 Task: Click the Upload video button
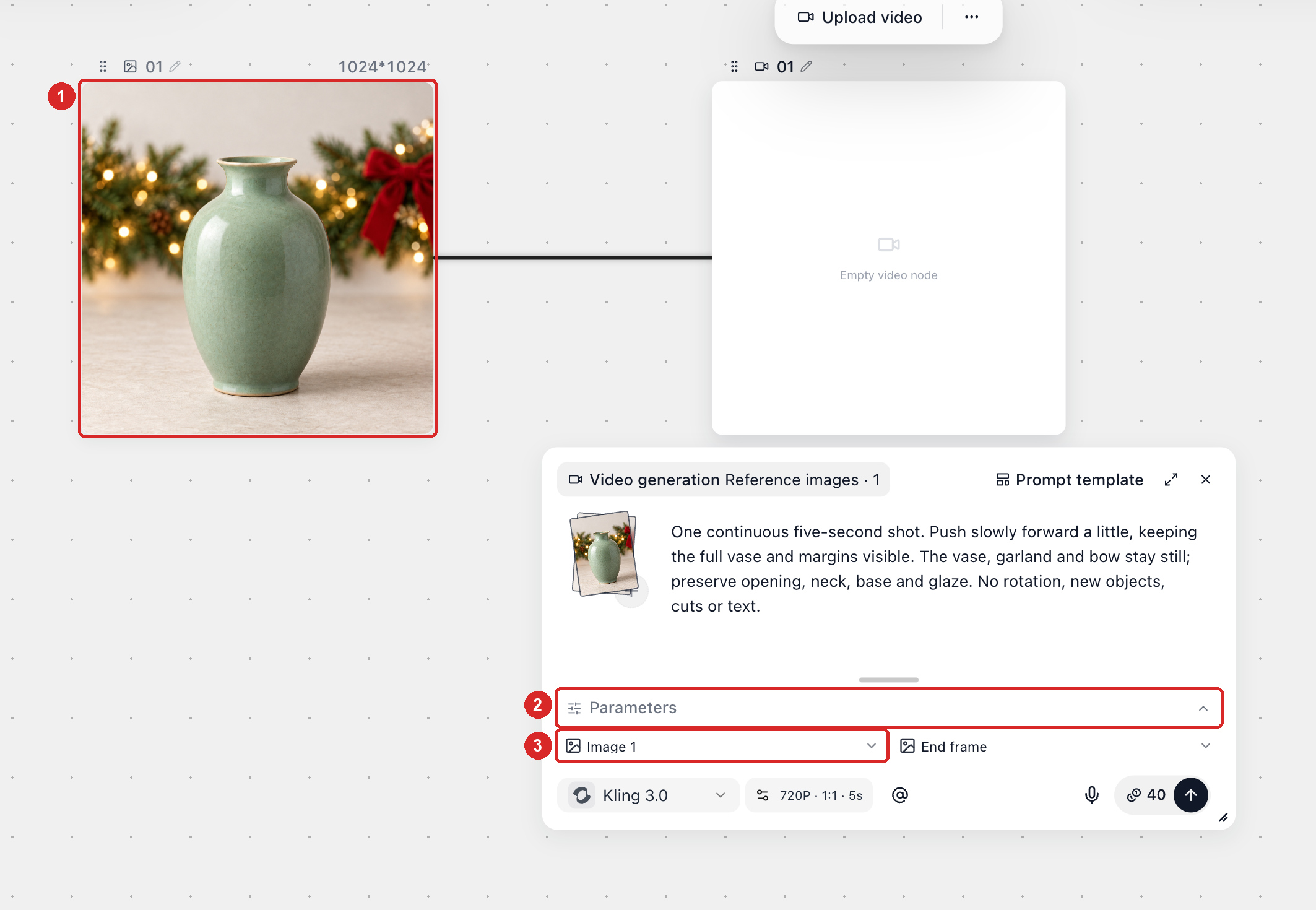coord(860,17)
